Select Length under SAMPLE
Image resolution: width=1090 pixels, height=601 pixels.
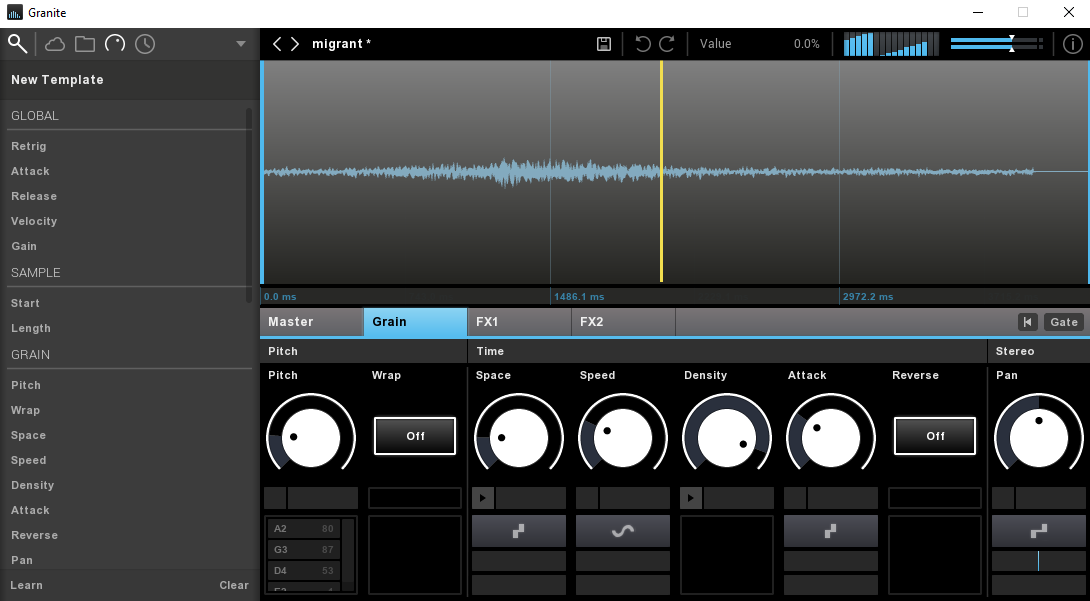click(x=31, y=328)
